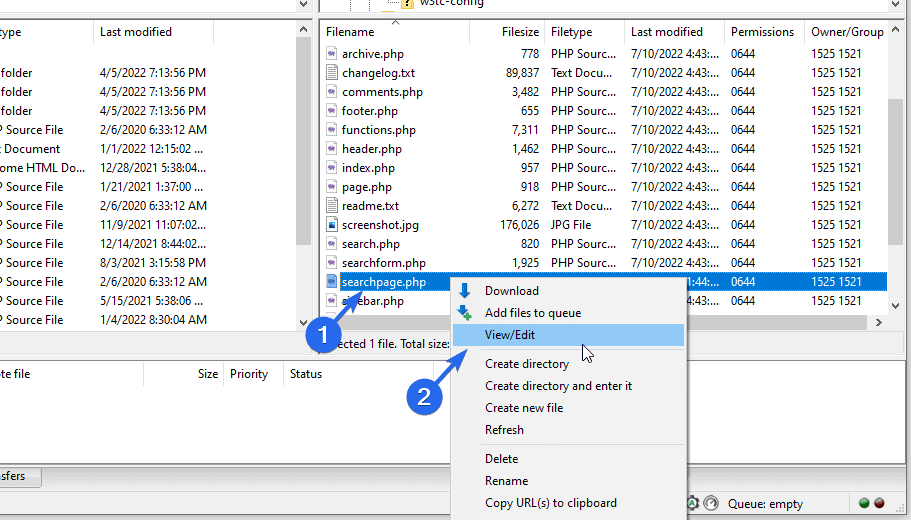This screenshot has width=911, height=520.
Task: Select the screenshot.jpg file name
Action: pyautogui.click(x=380, y=225)
